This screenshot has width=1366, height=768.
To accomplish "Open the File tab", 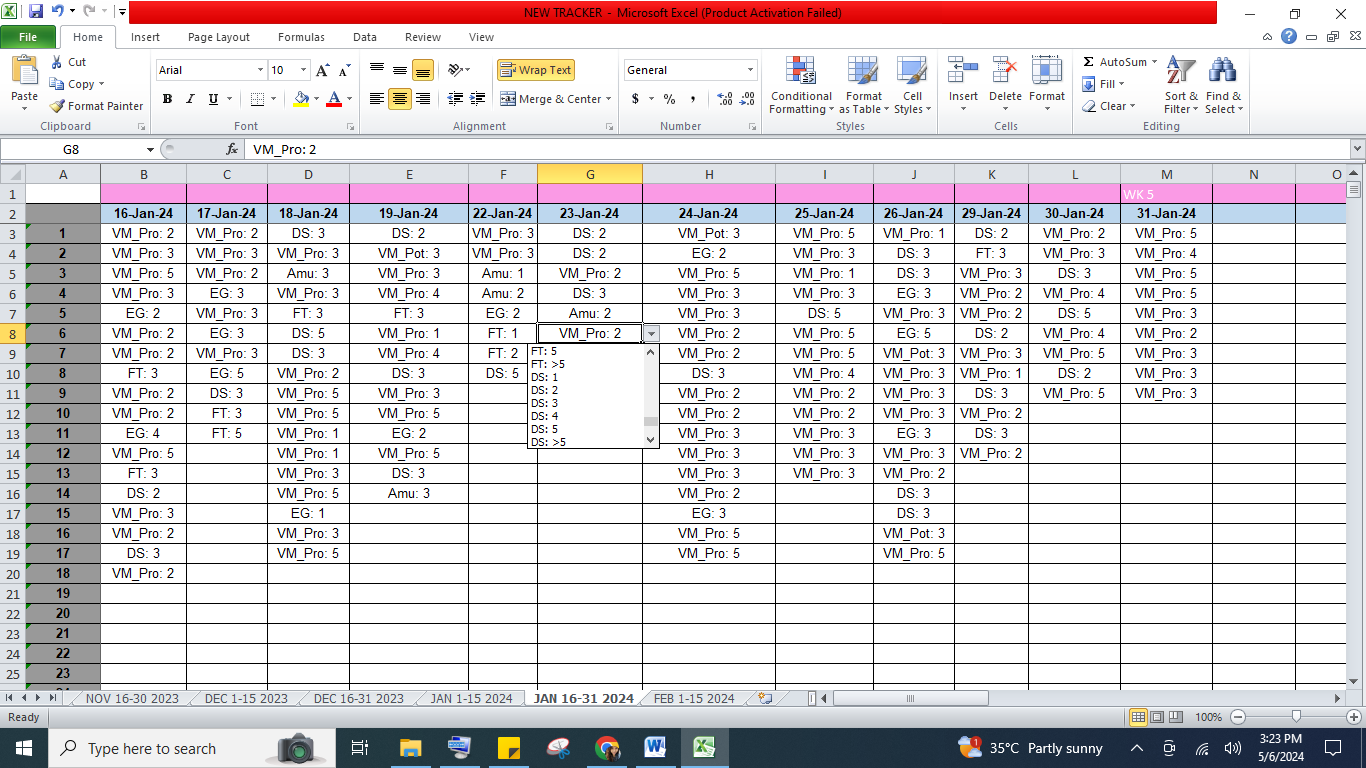I will [x=28, y=37].
